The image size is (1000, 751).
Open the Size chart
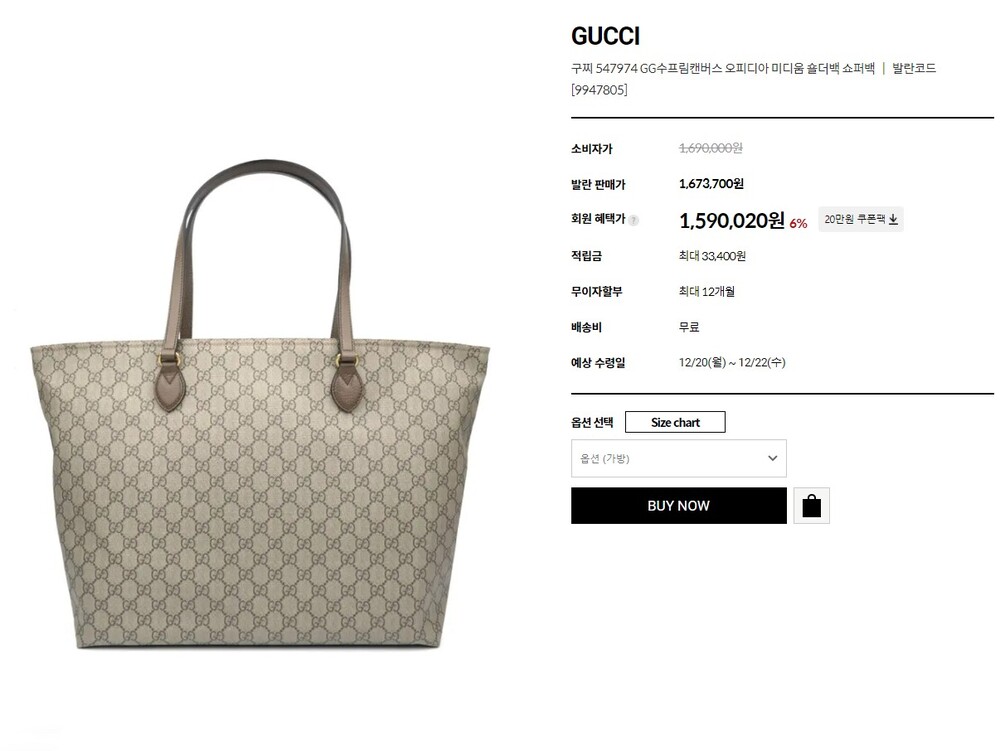pyautogui.click(x=675, y=422)
